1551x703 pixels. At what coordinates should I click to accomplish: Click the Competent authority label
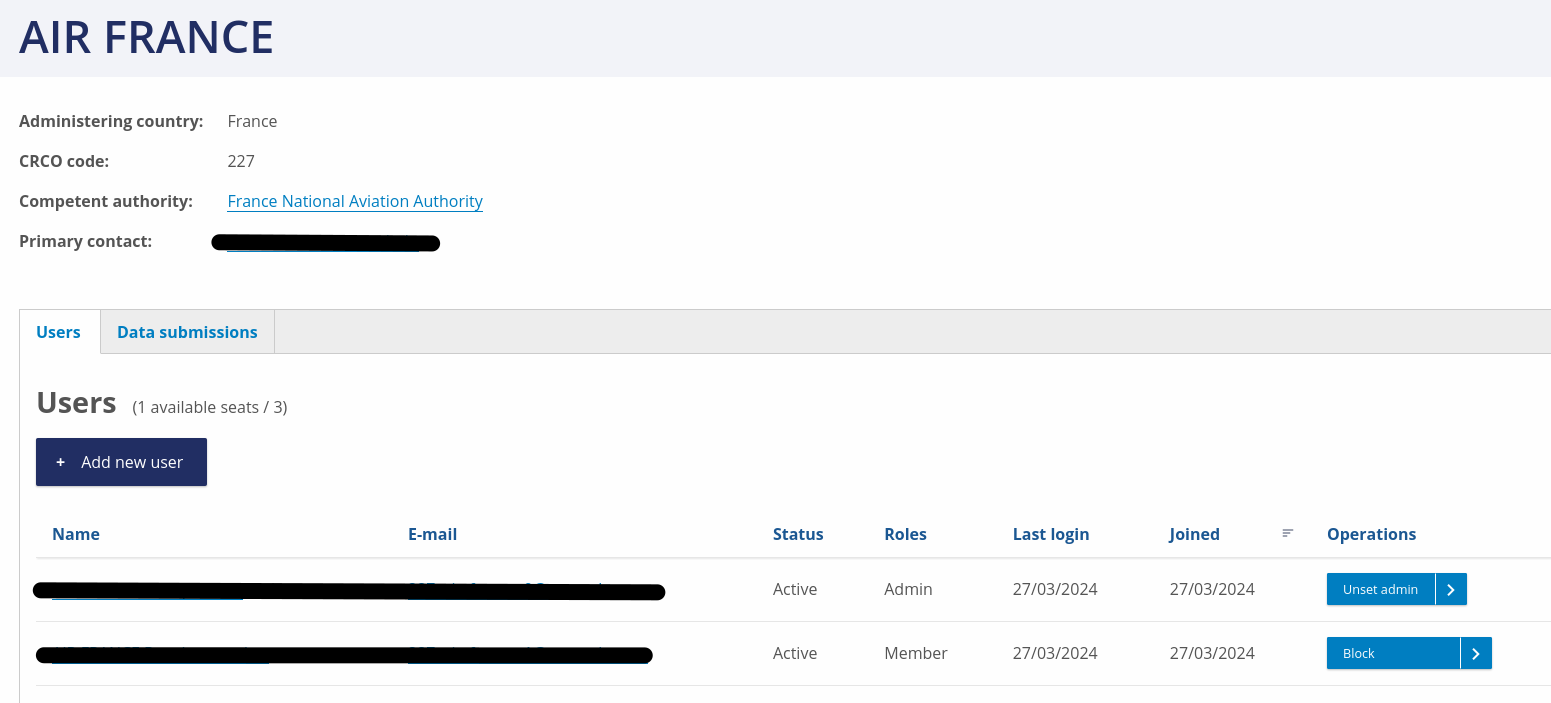coord(106,201)
